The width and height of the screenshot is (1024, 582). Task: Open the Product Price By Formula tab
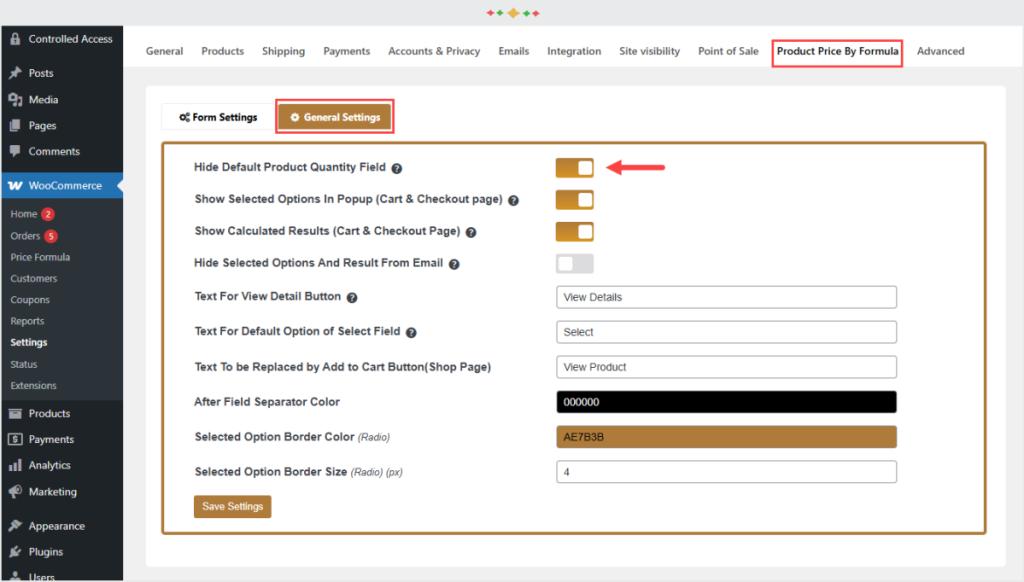(837, 52)
